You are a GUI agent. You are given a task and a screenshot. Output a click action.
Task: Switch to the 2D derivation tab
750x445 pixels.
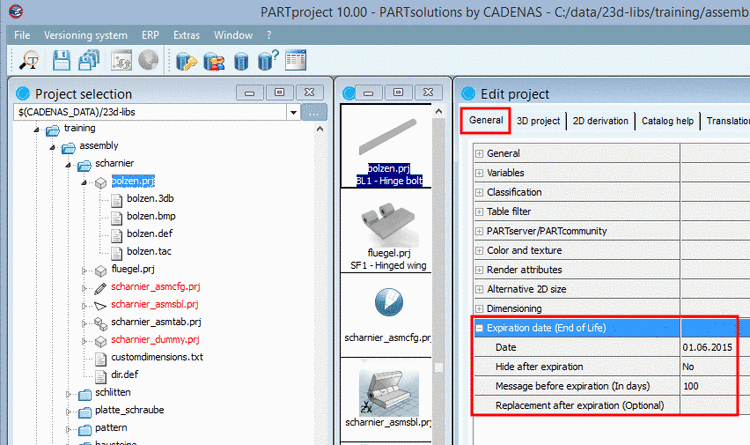pos(600,121)
